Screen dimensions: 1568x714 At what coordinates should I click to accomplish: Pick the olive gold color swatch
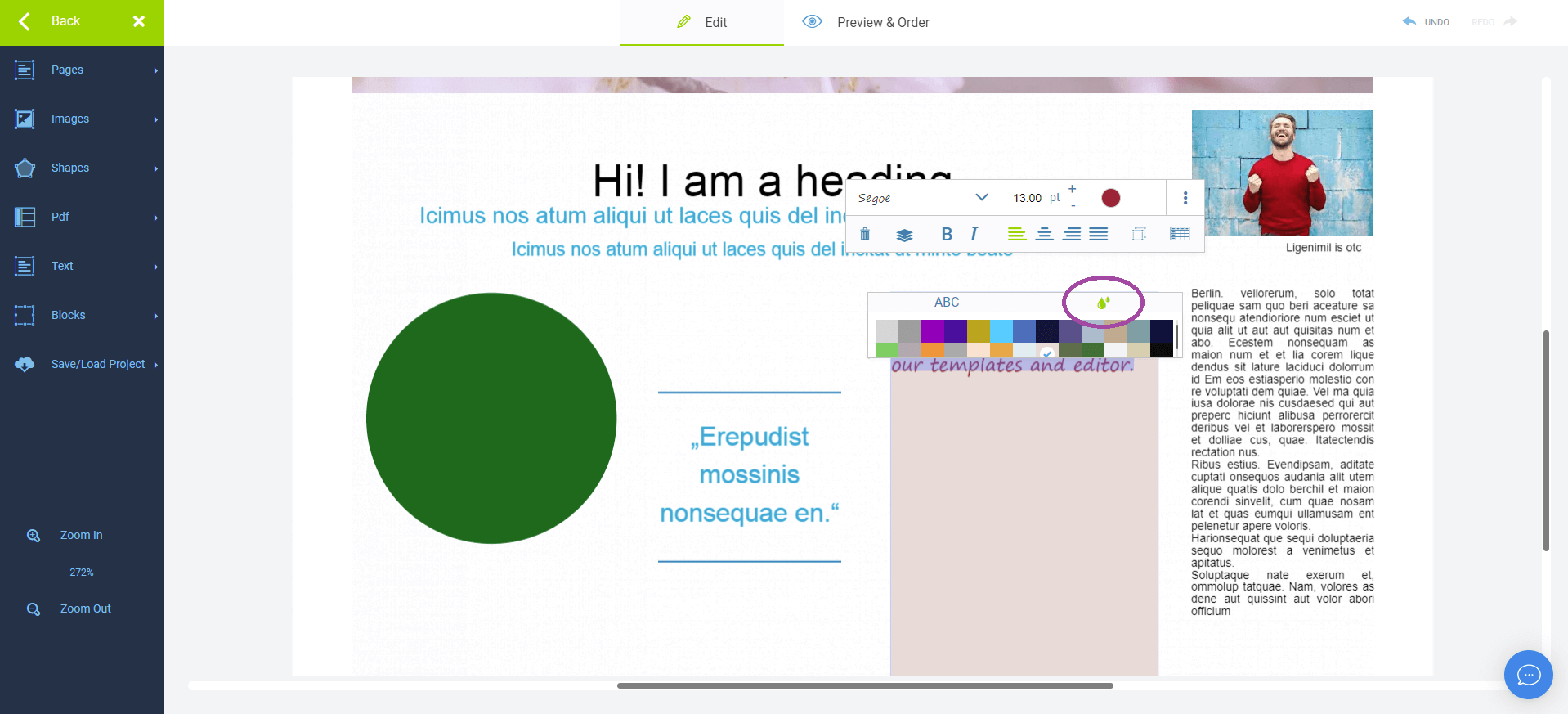tap(979, 331)
